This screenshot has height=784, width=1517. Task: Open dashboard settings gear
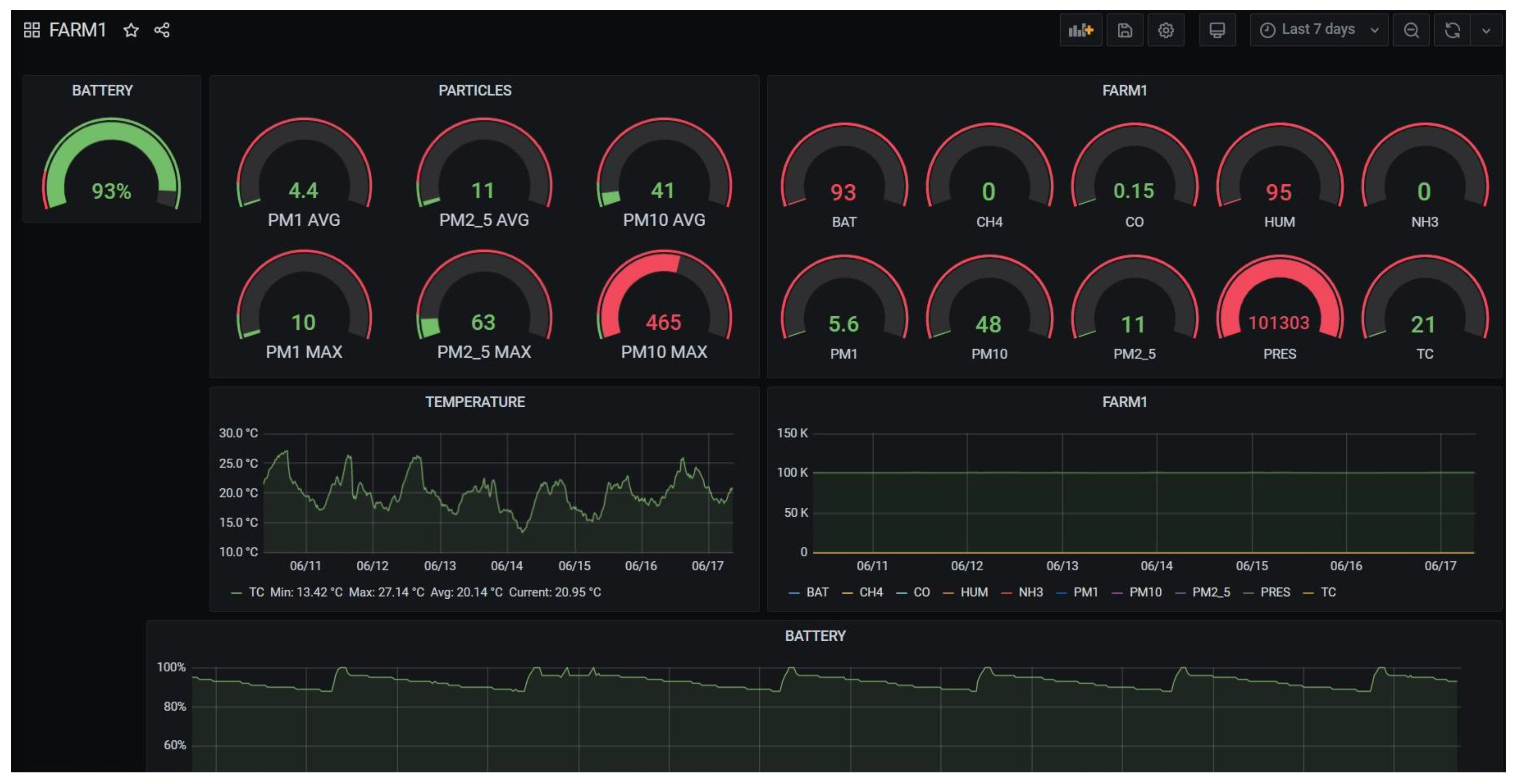[x=1165, y=30]
